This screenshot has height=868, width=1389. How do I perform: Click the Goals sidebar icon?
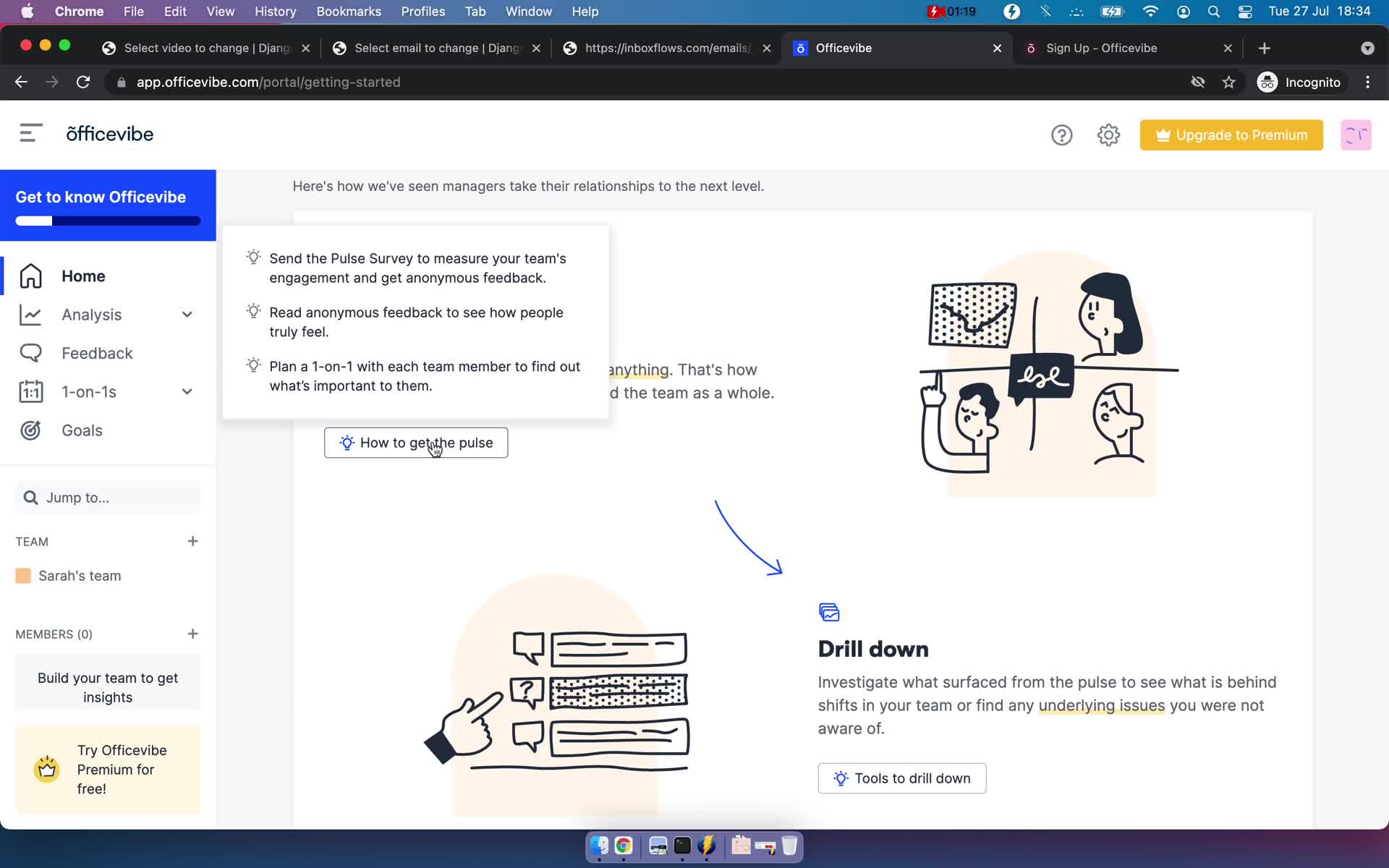click(x=30, y=430)
